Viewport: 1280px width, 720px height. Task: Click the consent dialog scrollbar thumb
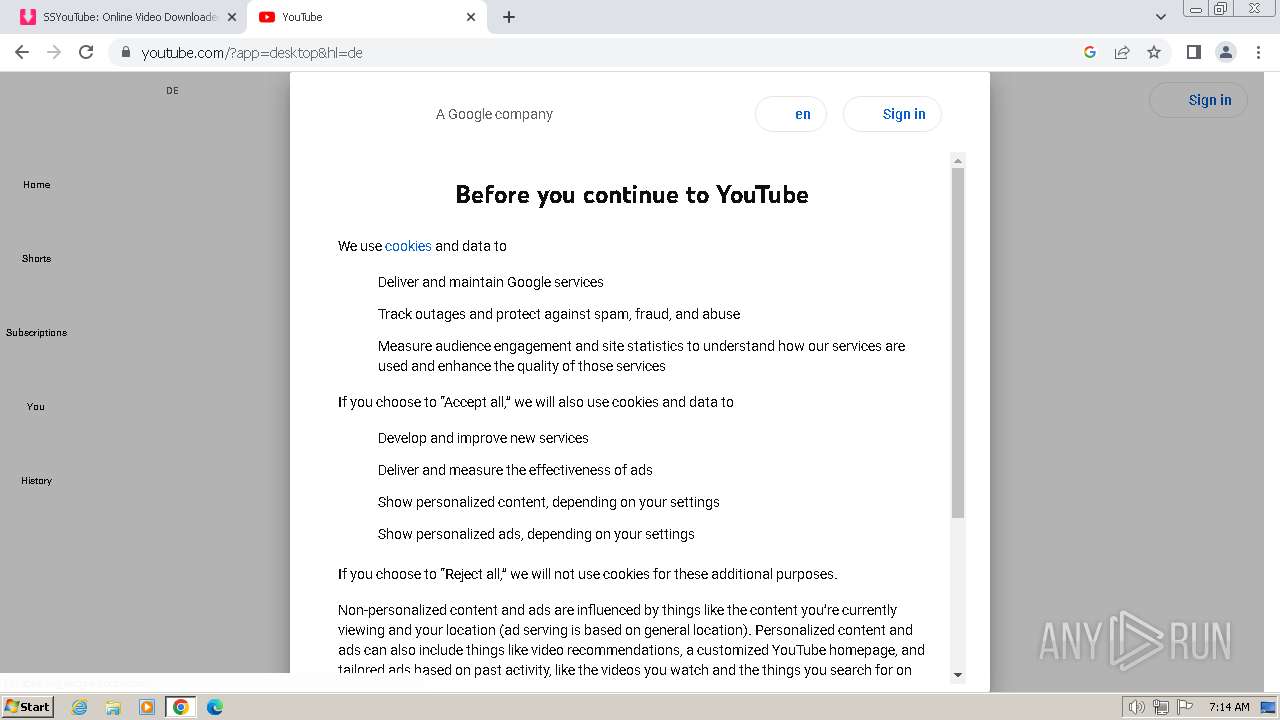point(958,343)
